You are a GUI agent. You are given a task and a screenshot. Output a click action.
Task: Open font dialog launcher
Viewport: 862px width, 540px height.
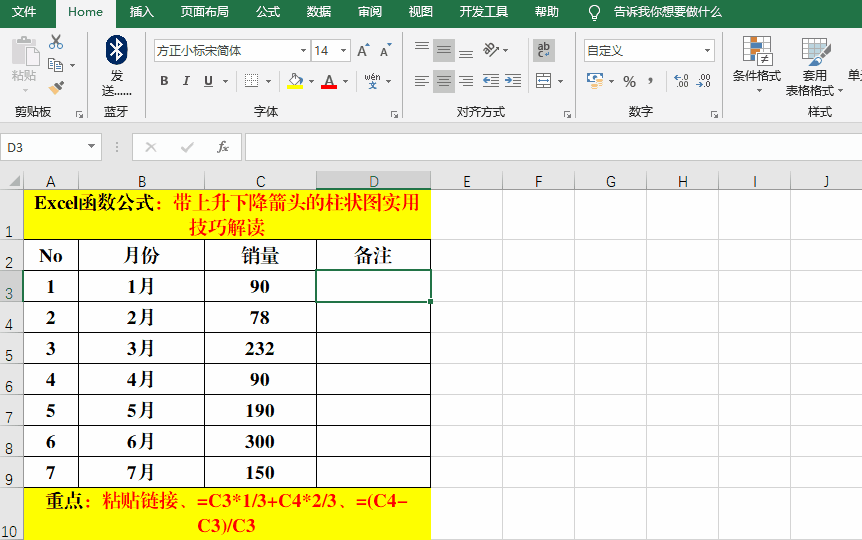point(394,114)
